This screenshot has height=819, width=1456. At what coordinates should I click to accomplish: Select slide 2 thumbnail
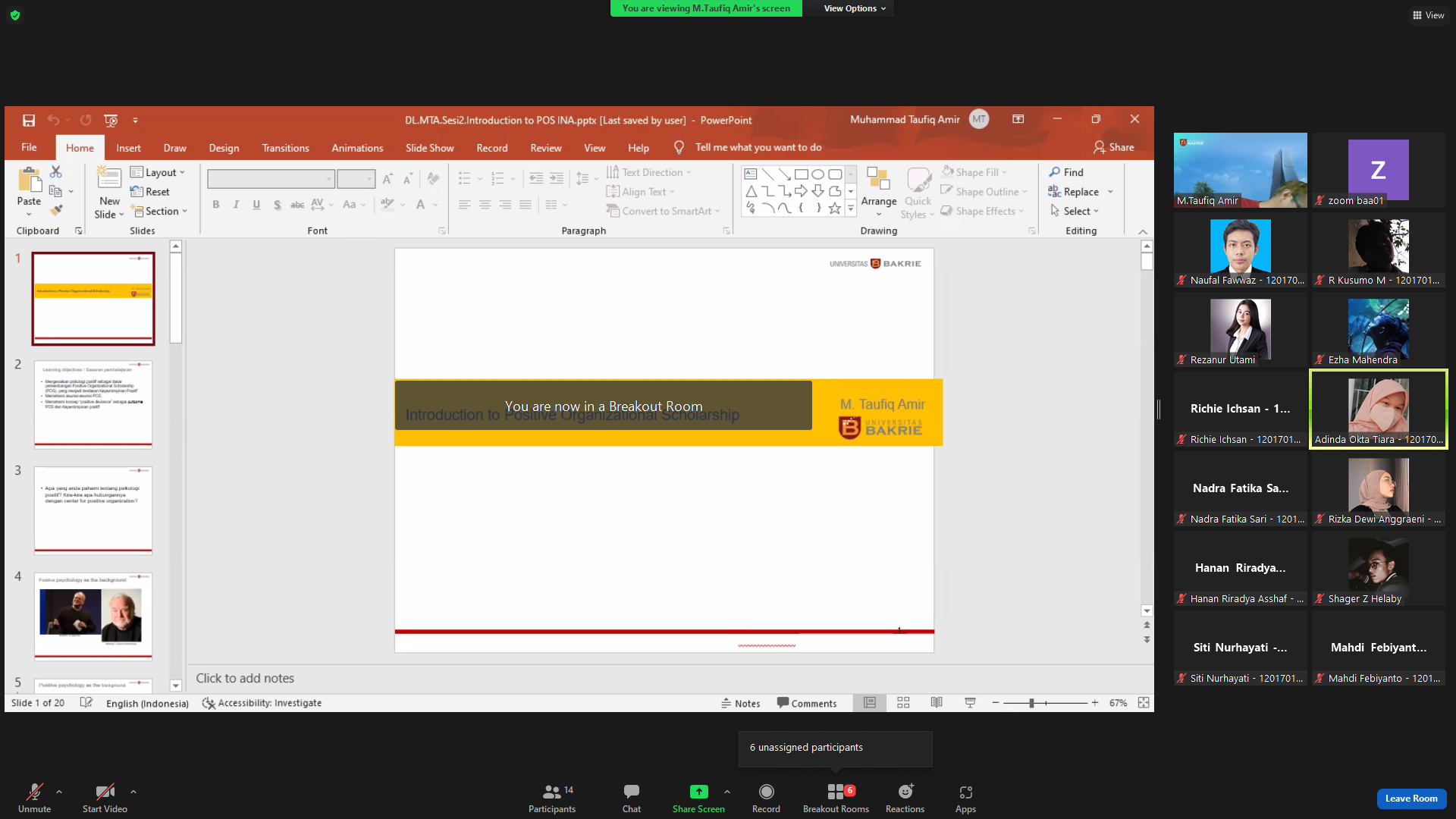93,404
